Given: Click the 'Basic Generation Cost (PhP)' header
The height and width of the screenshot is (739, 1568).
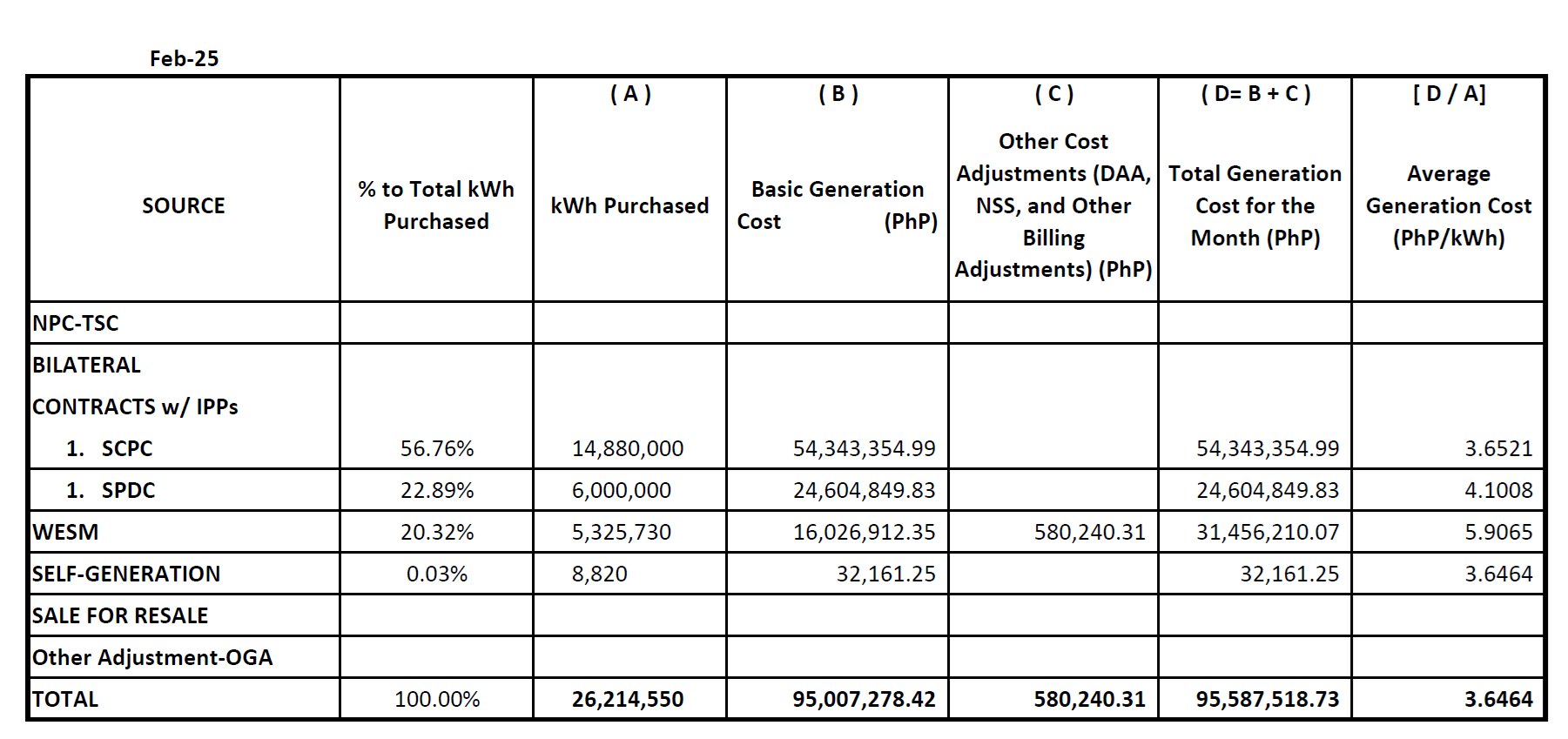Looking at the screenshot, I should click(x=838, y=205).
